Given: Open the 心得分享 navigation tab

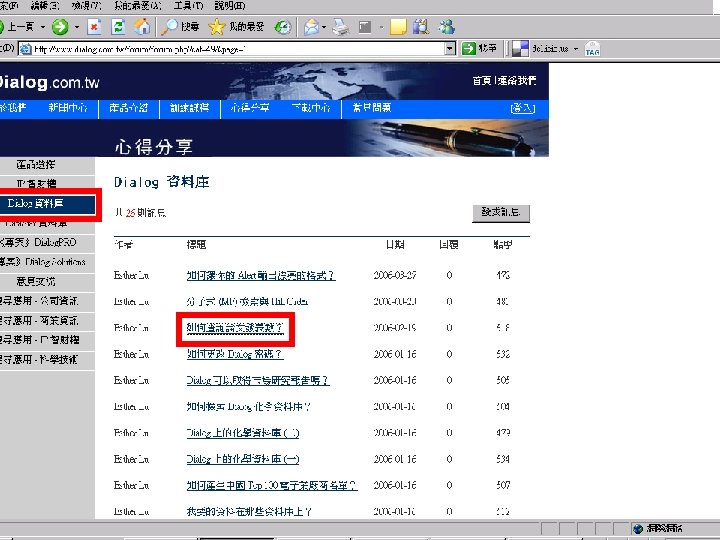Looking at the screenshot, I should [250, 108].
